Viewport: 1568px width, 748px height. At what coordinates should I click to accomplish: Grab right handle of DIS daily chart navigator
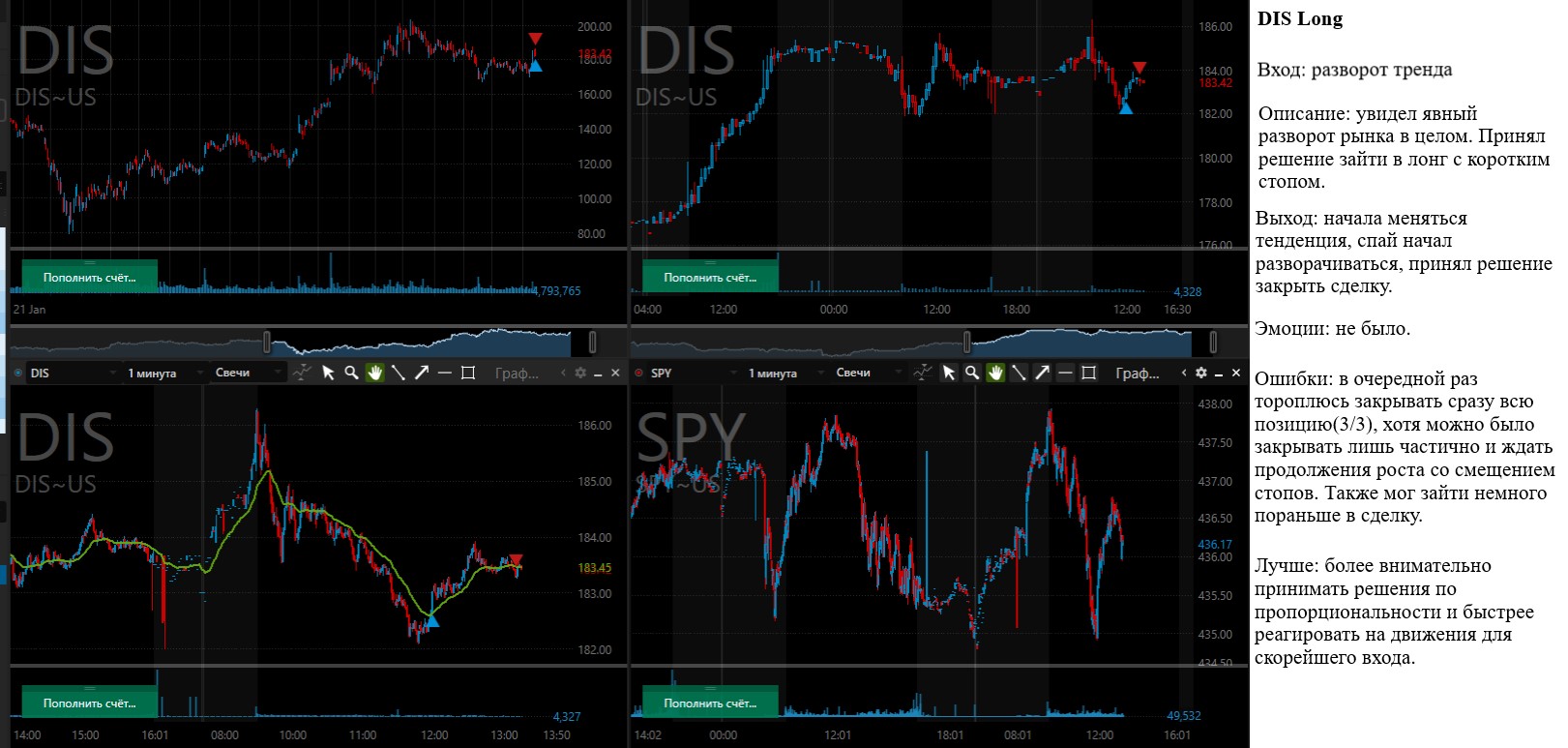pos(593,342)
